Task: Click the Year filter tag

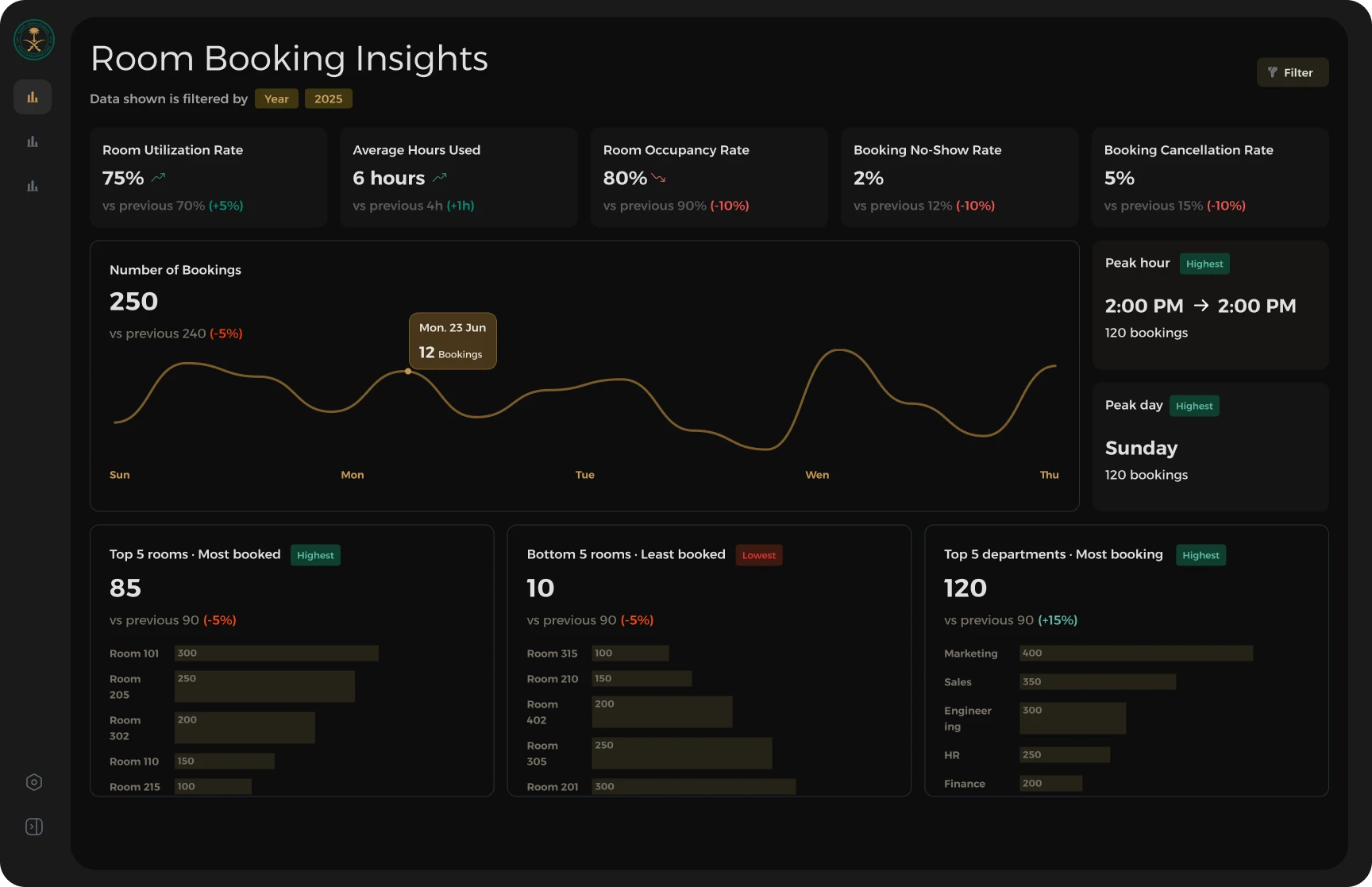Action: (x=276, y=98)
